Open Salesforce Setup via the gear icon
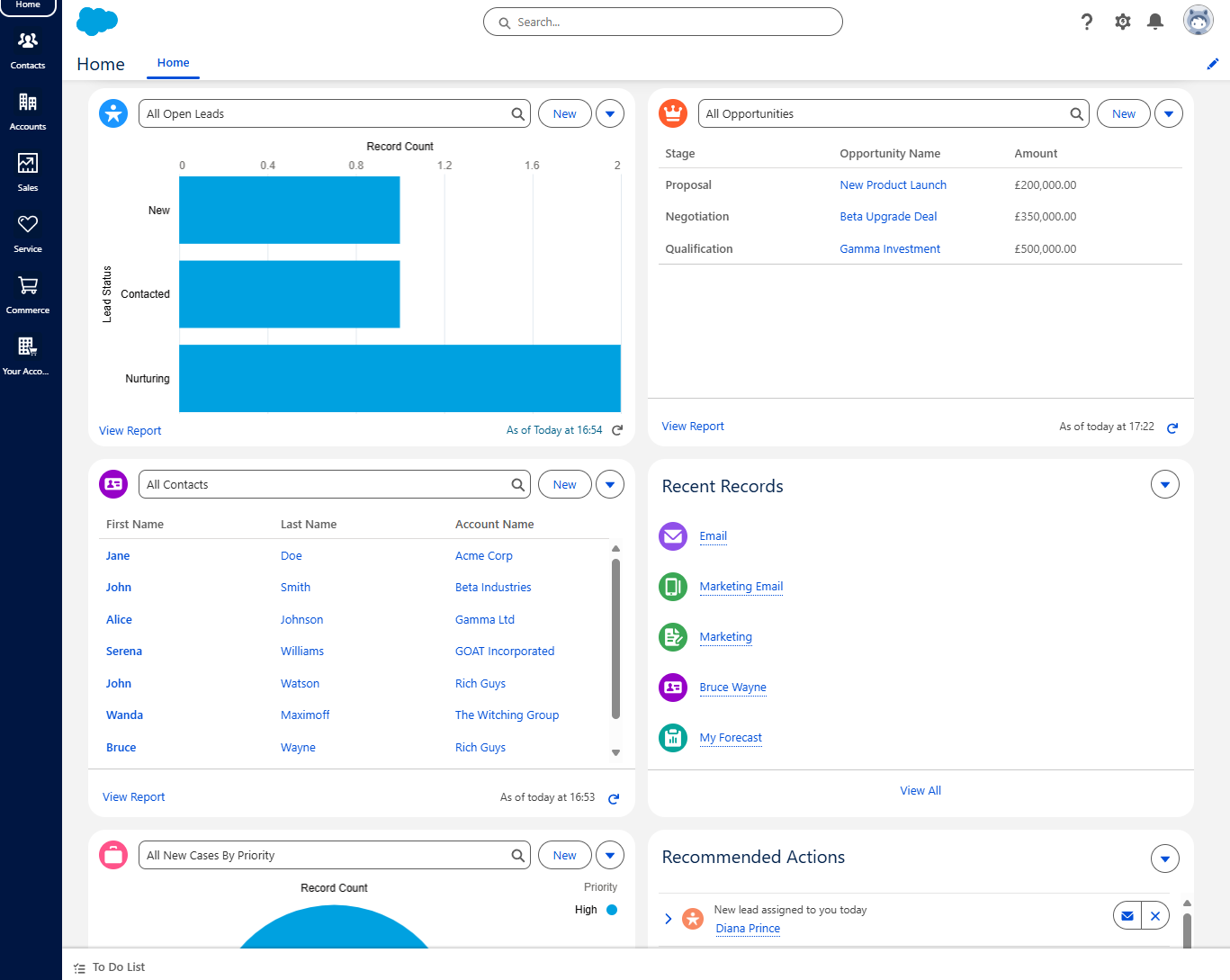1230x980 pixels. click(x=1122, y=21)
